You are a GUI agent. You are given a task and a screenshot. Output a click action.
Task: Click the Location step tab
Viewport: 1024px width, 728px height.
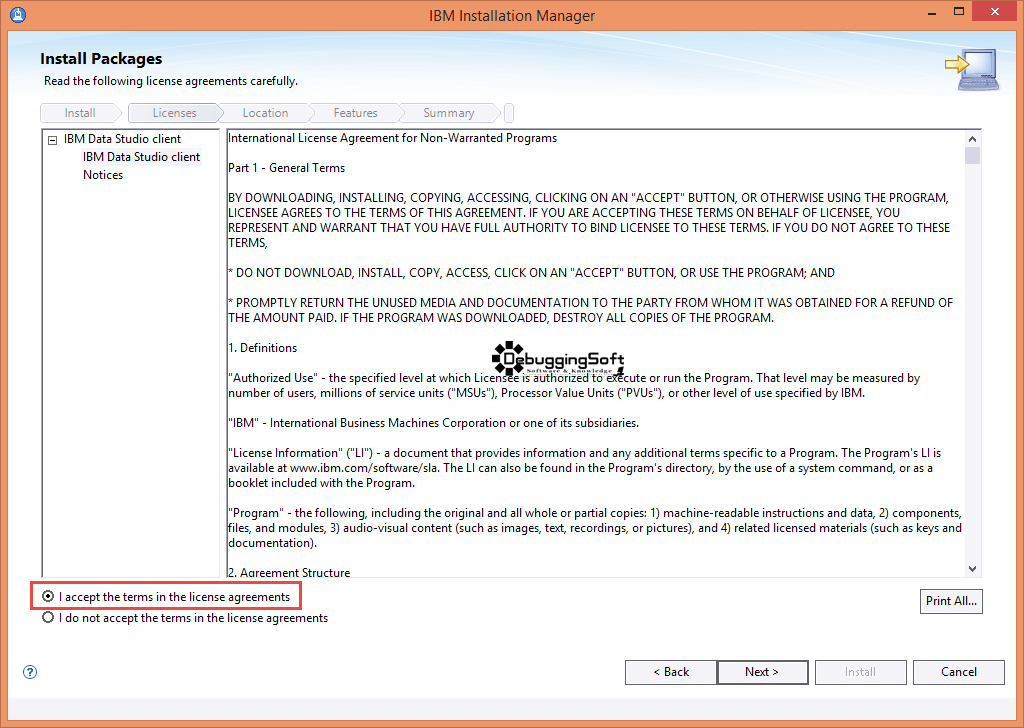[265, 113]
